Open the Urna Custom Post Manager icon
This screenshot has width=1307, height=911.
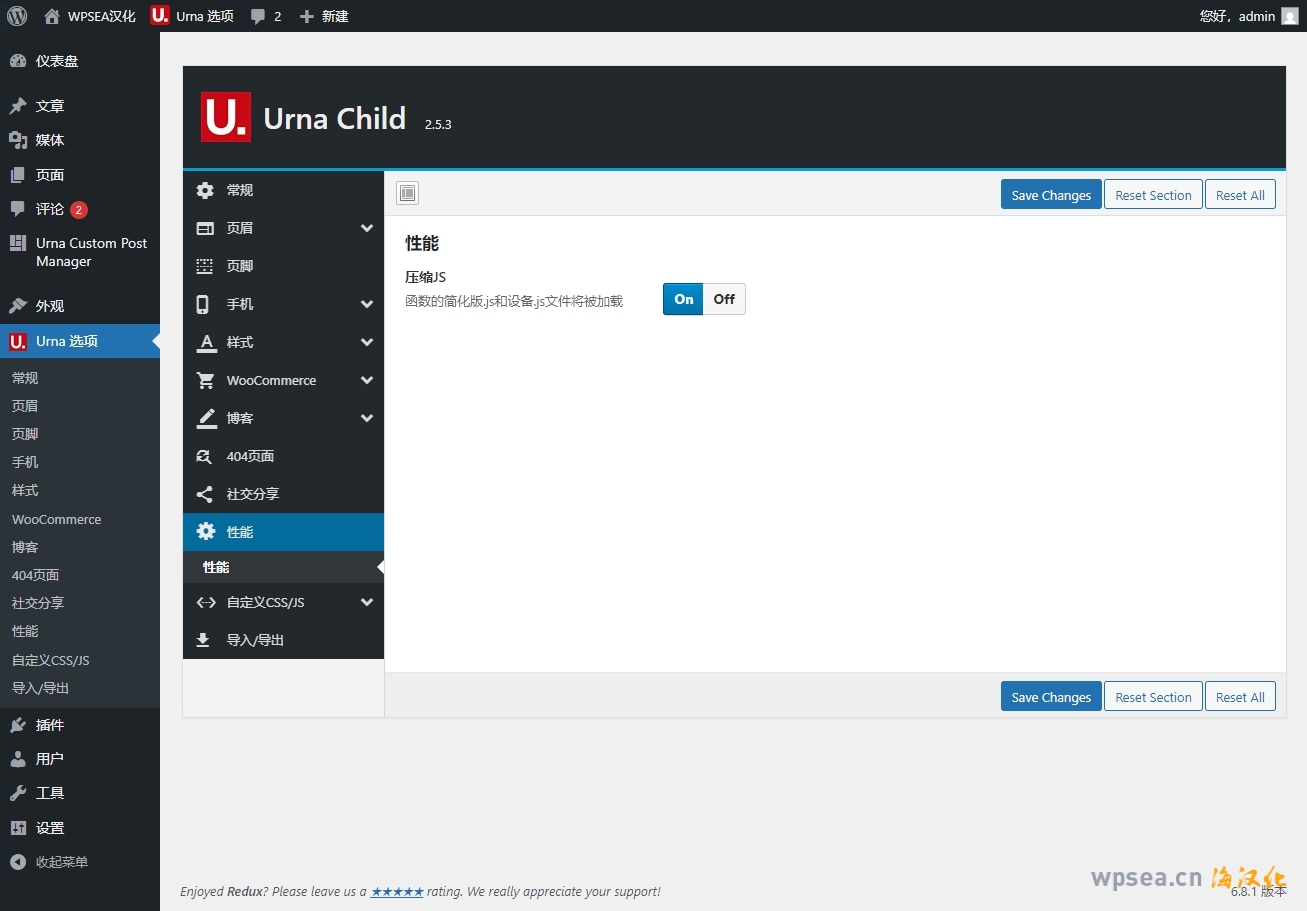point(18,243)
